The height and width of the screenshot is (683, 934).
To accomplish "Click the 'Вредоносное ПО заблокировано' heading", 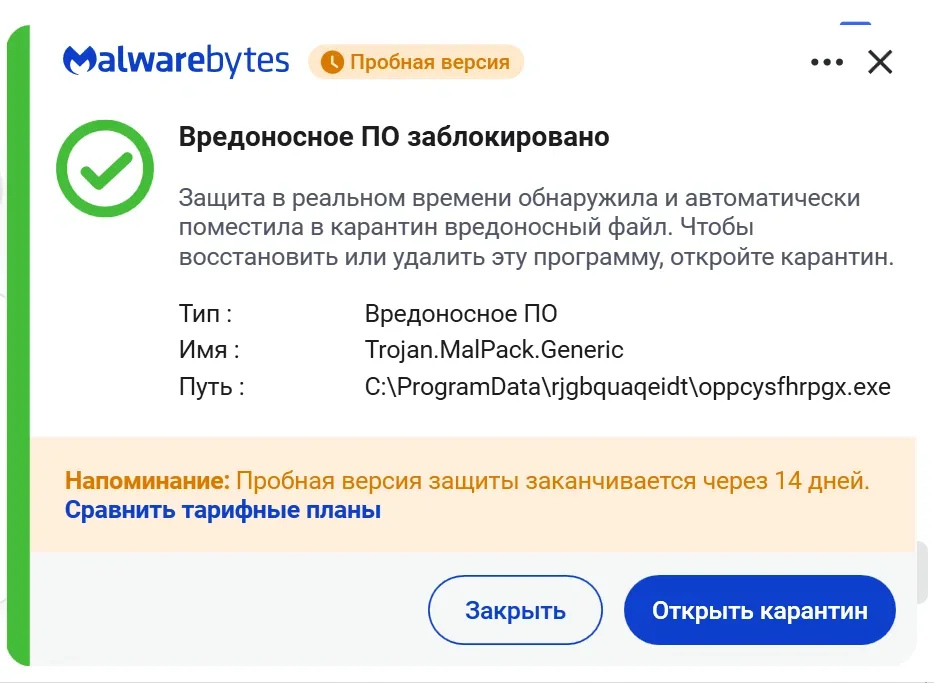I will tap(394, 137).
